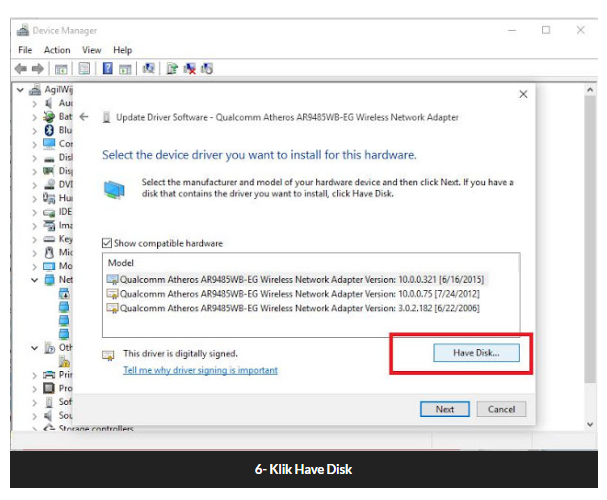Click the Processors category chip icon
The height and width of the screenshot is (500, 607).
pos(49,388)
